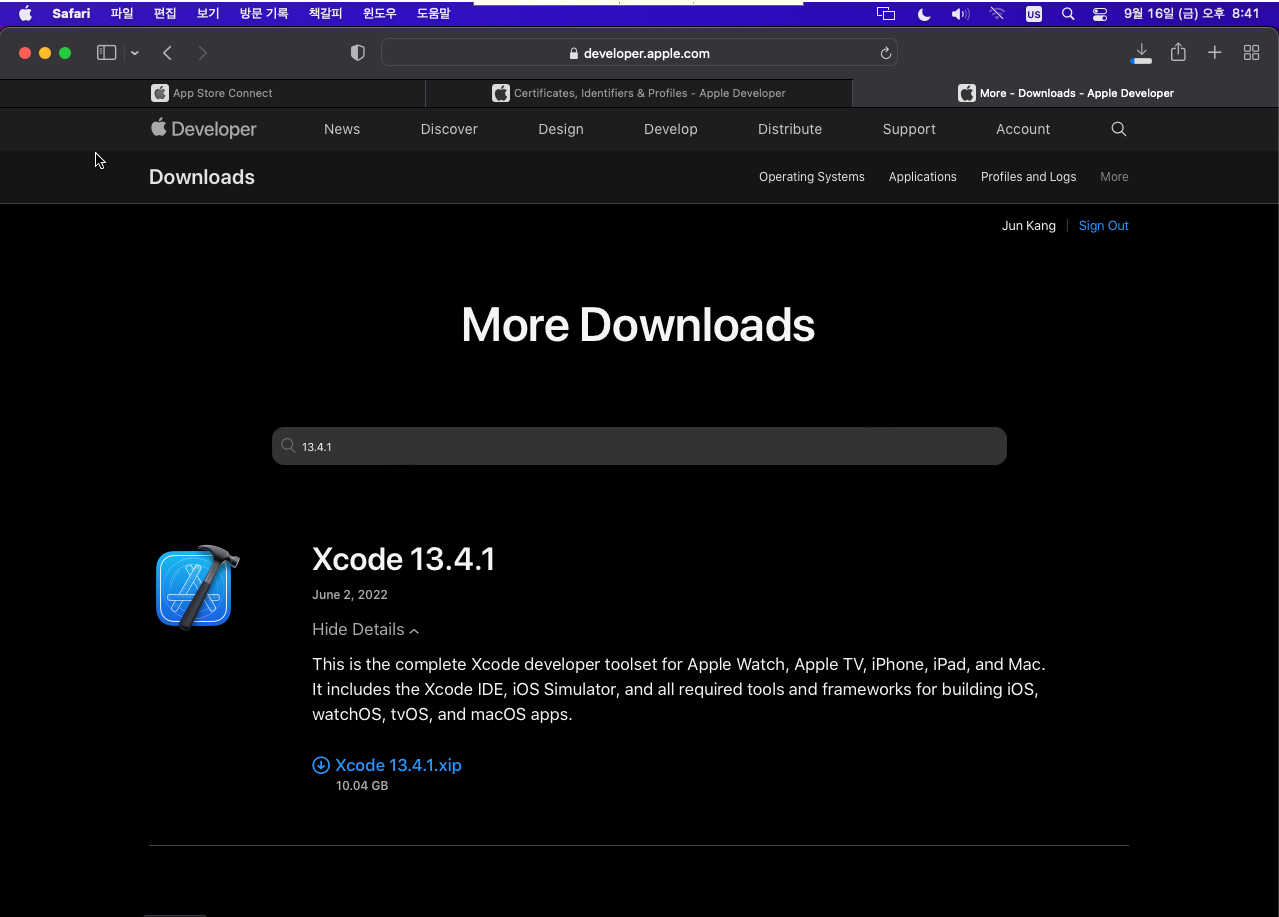This screenshot has height=917, width=1279.
Task: Click the privacy report shield icon
Action: (x=358, y=53)
